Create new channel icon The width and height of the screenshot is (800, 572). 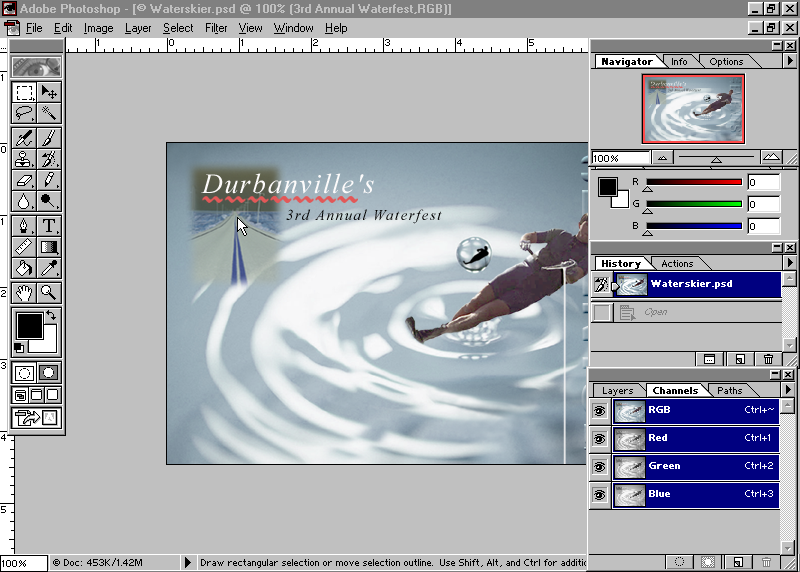pyautogui.click(x=738, y=562)
